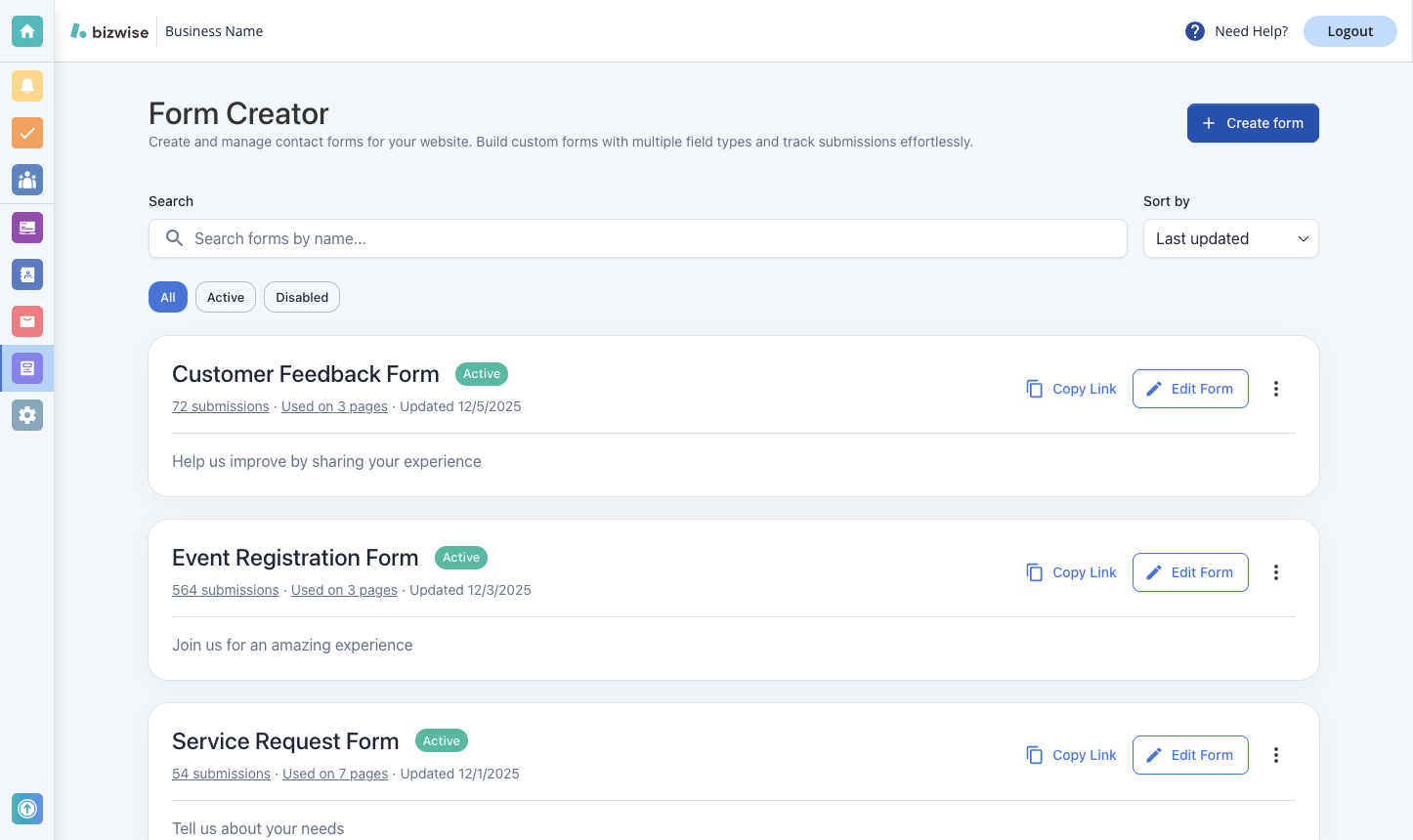Click the Copy Link icon for Event Registration Form

1035,572
